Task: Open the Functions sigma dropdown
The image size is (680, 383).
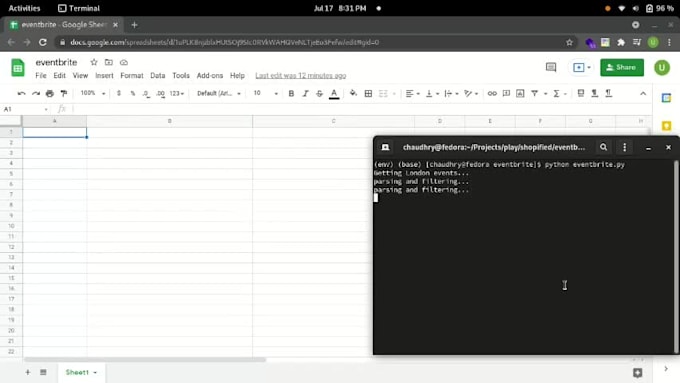Action: click(x=559, y=93)
